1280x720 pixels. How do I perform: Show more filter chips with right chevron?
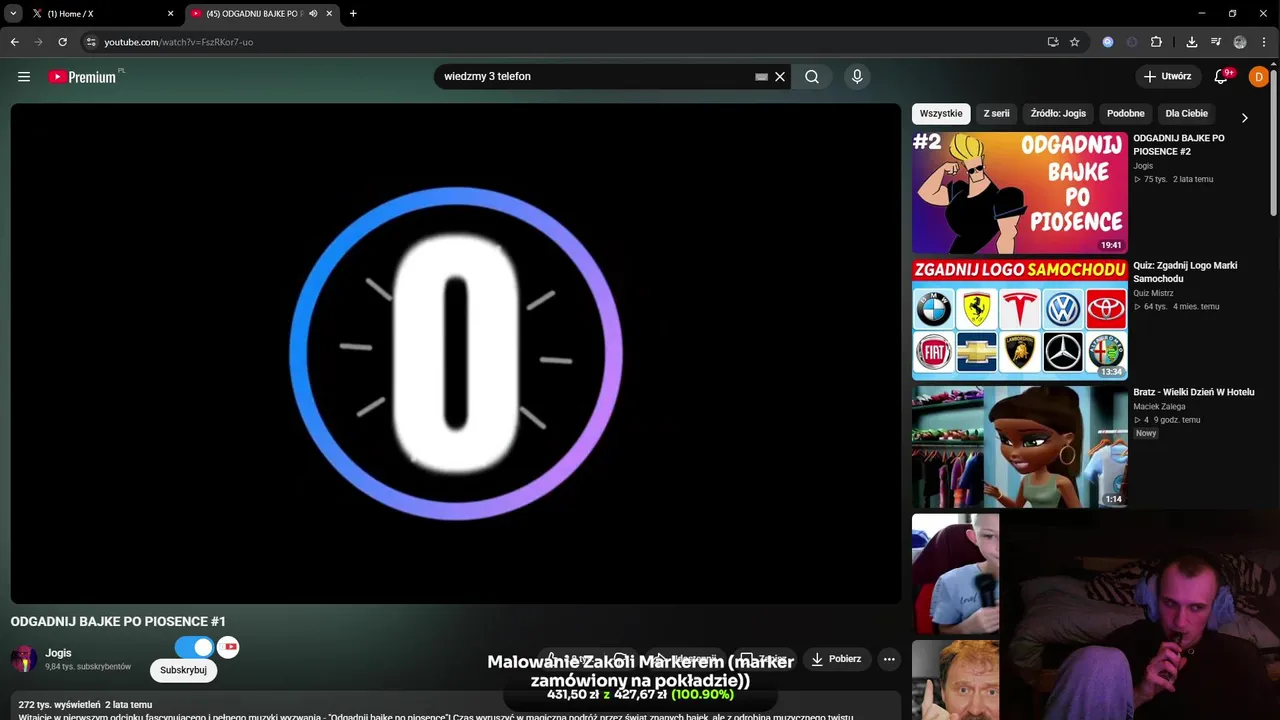(x=1244, y=118)
